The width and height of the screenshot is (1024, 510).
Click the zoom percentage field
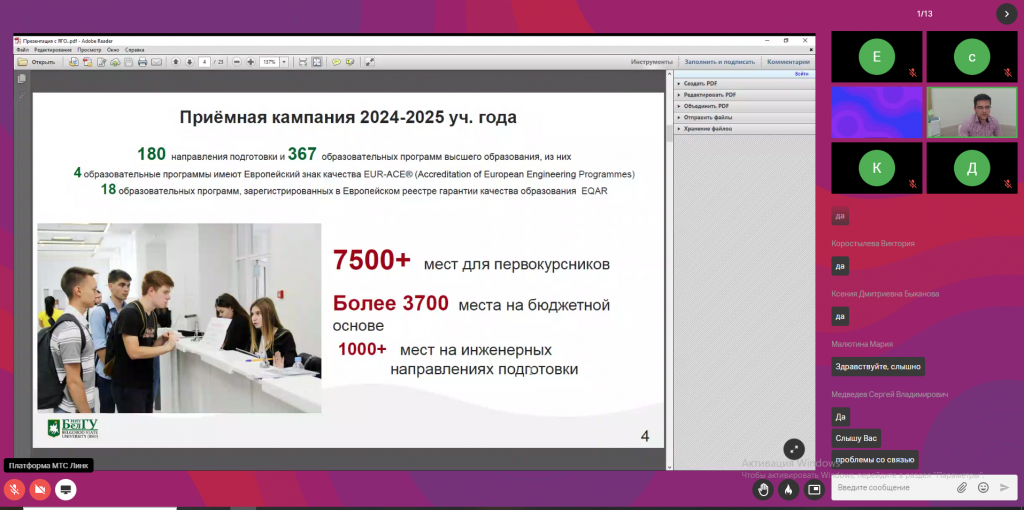[269, 62]
